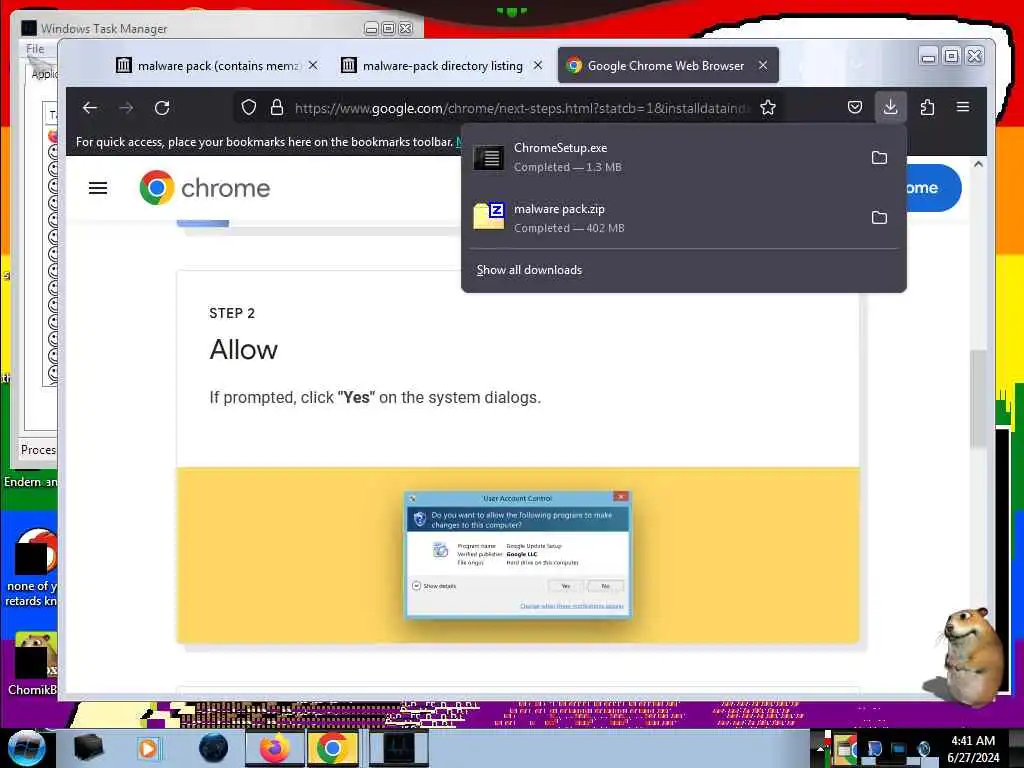Image resolution: width=1024 pixels, height=768 pixels.
Task: Click the Task Manager taskbar button
Action: (398, 748)
